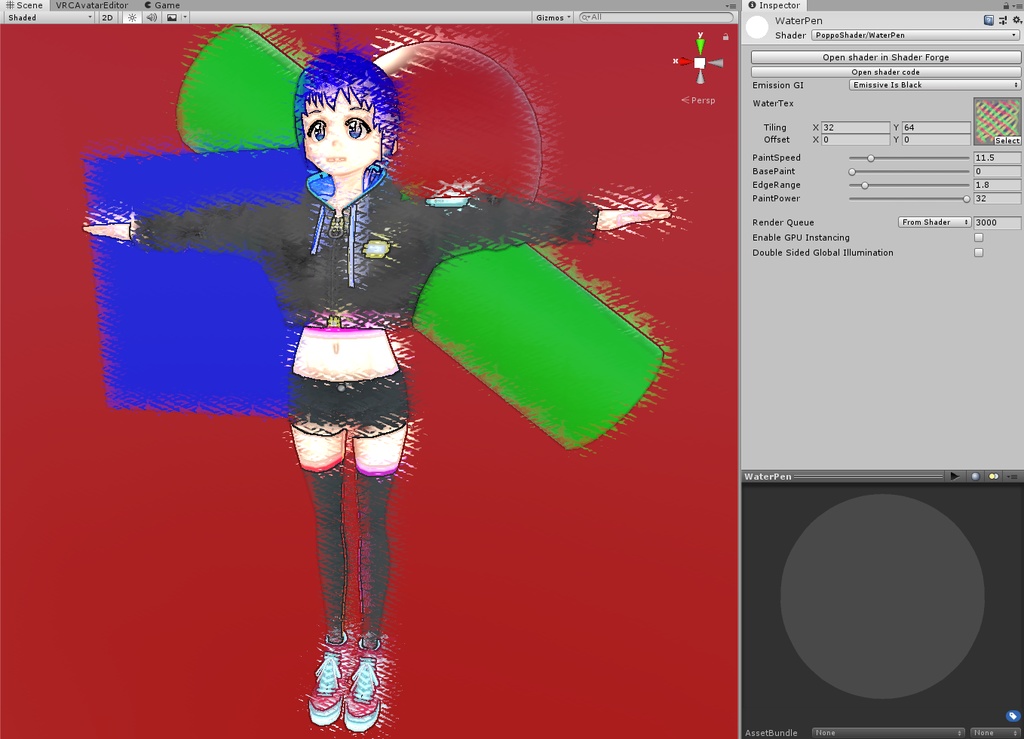1024x739 pixels.
Task: Open the material presets slider icon
Action: (1002, 20)
